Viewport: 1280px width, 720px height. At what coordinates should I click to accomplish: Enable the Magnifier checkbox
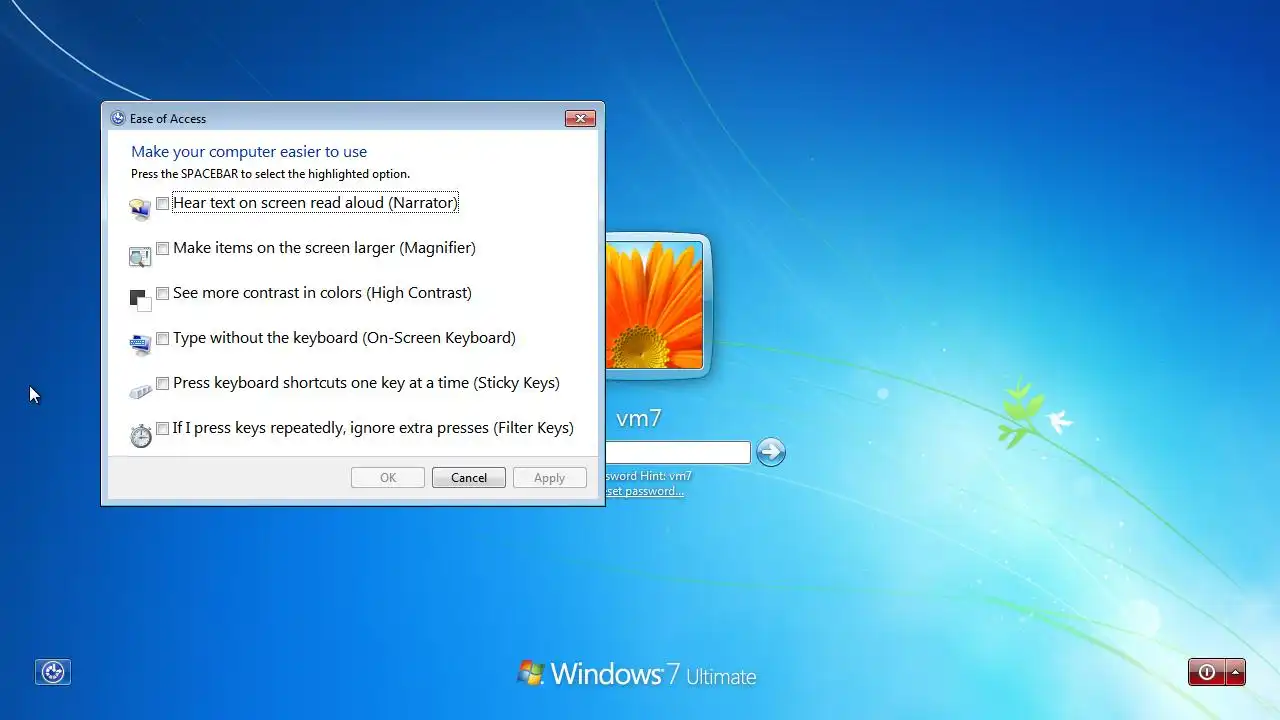pos(162,248)
